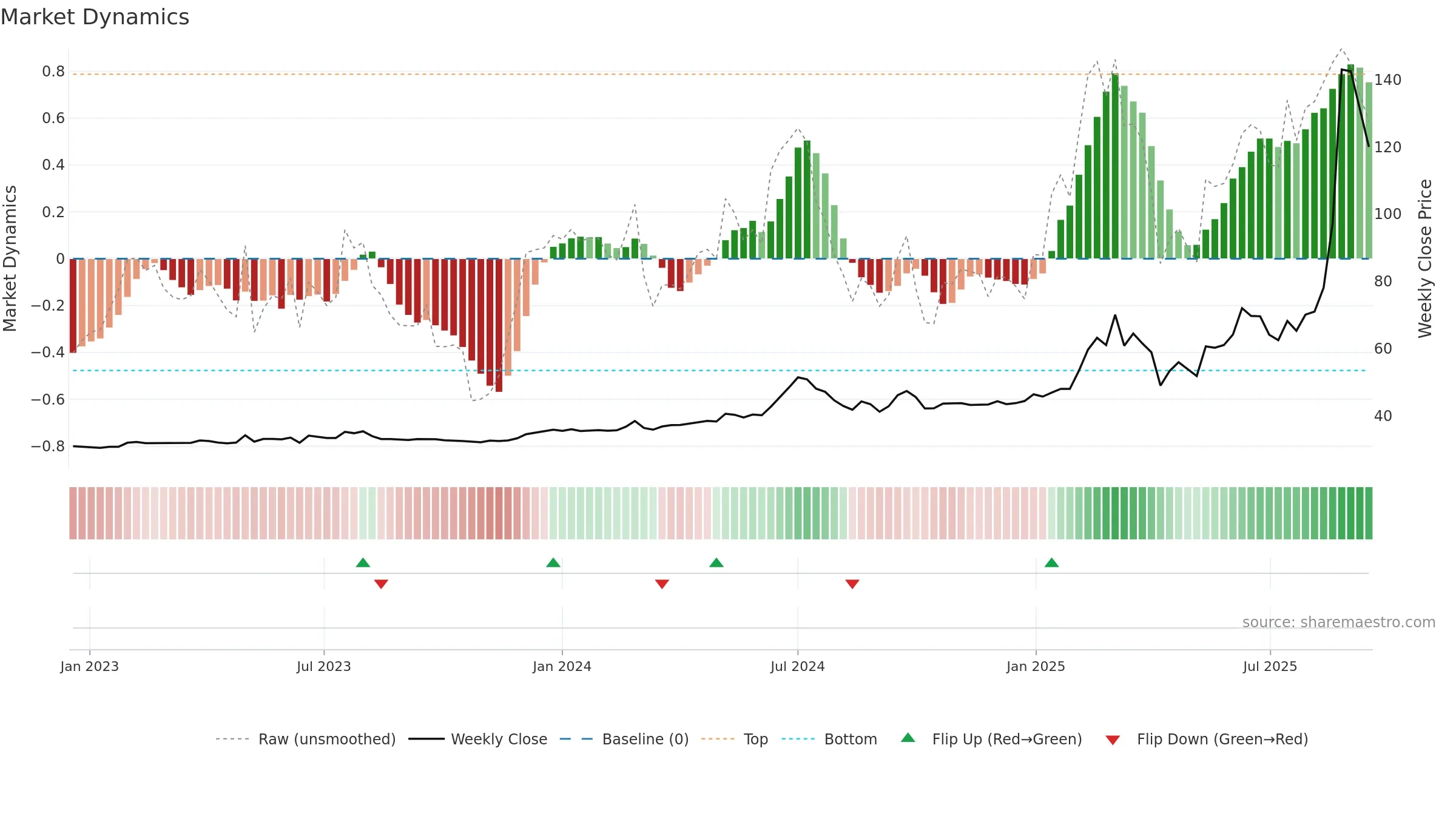
Task: Select the flip-up marker just before Jan 2024
Action: [553, 562]
